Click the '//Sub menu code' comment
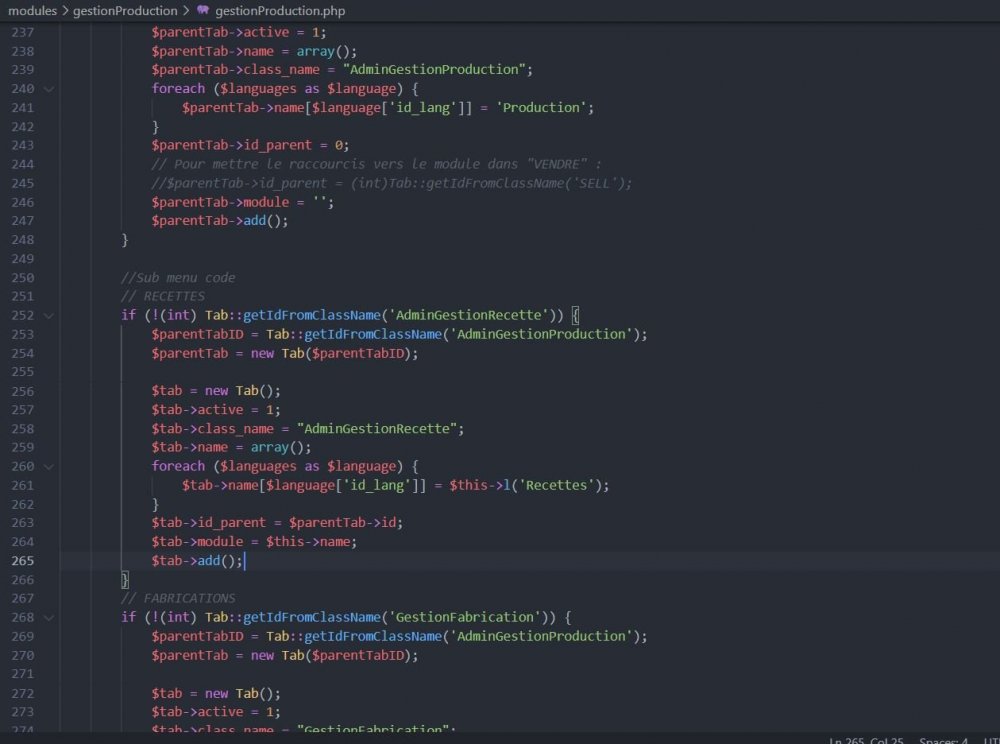1000x744 pixels. (x=178, y=278)
